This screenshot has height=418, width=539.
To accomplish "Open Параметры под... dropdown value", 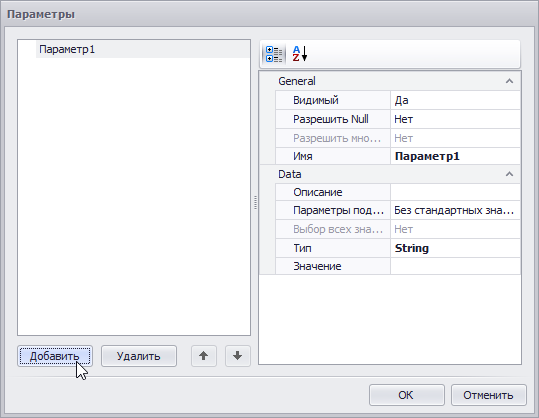I will 455,210.
